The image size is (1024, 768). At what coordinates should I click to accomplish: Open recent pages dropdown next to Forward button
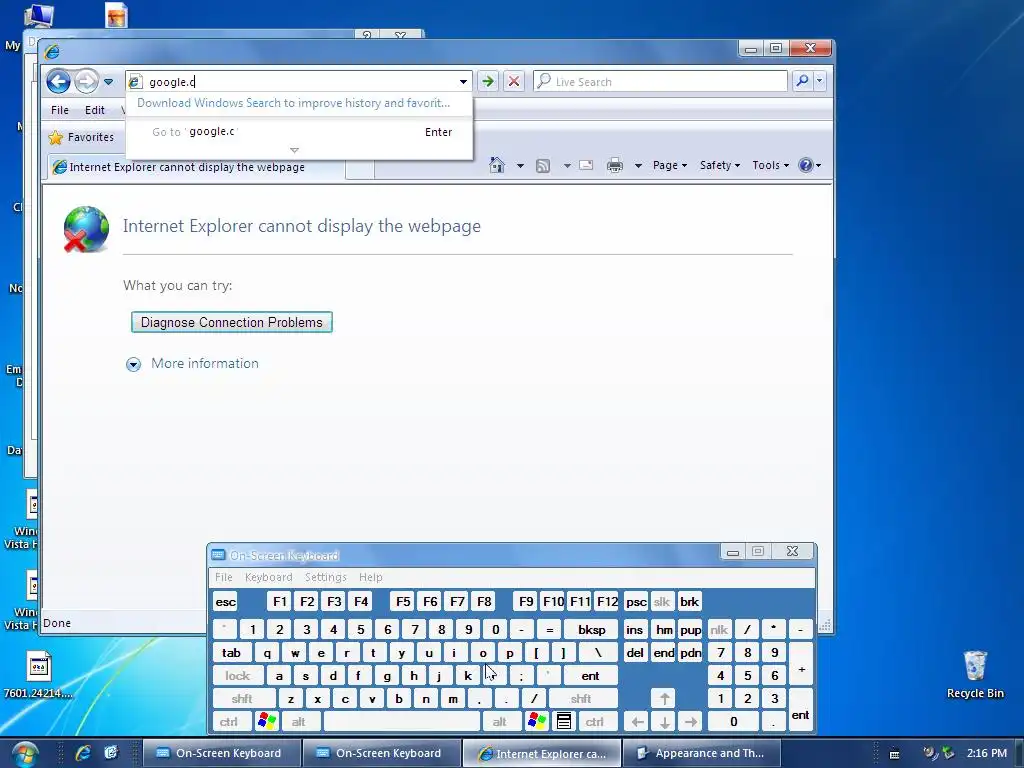click(108, 82)
